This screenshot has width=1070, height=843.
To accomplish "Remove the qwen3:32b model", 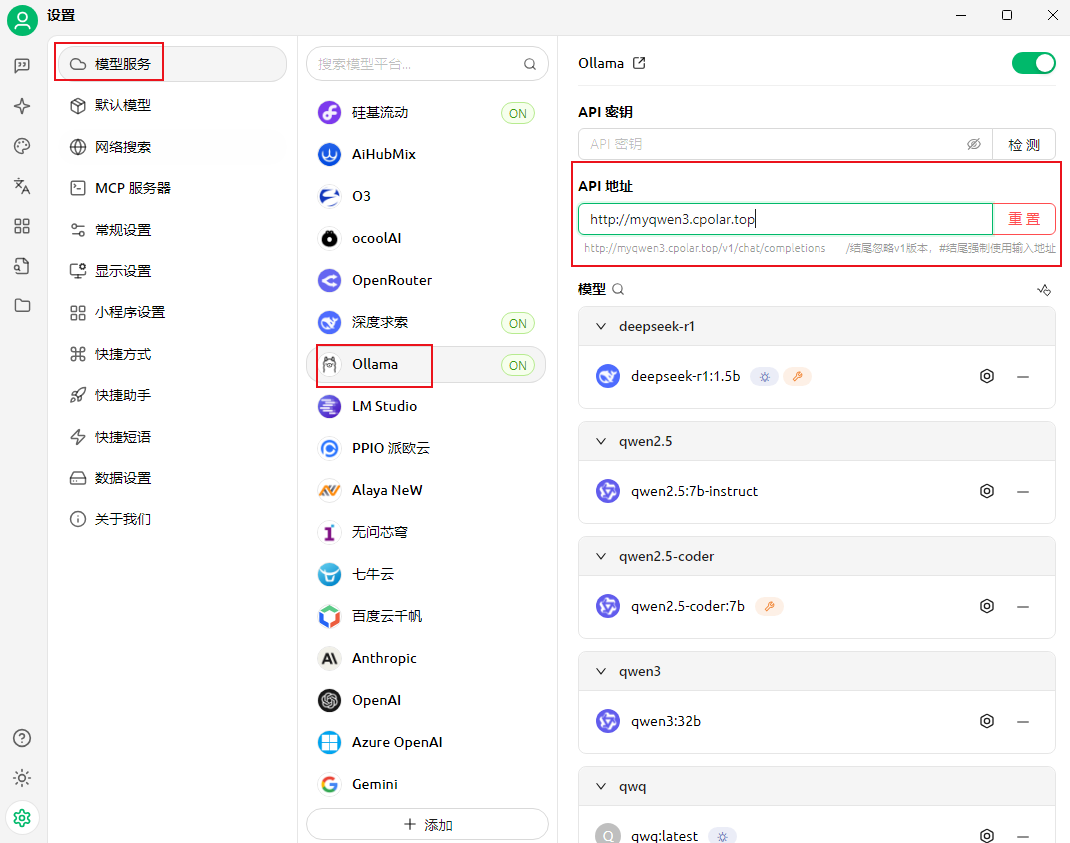I will [1023, 721].
